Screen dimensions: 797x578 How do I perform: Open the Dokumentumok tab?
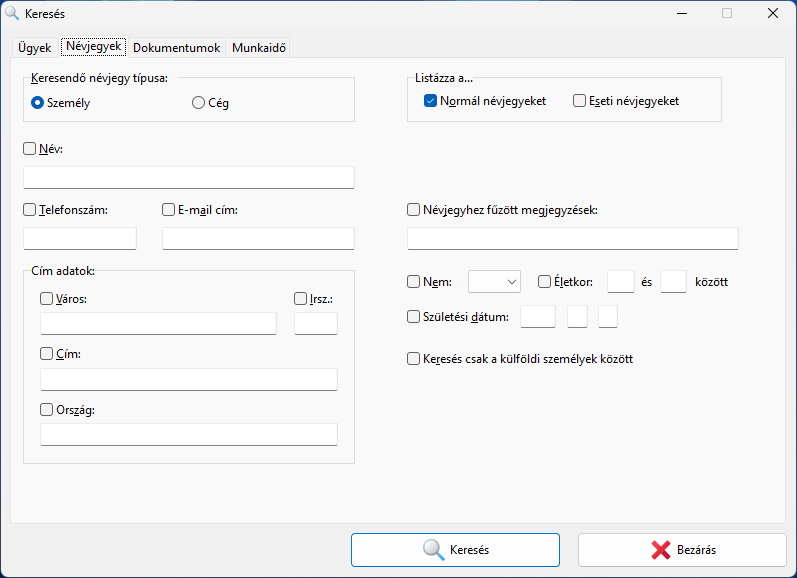[x=176, y=47]
